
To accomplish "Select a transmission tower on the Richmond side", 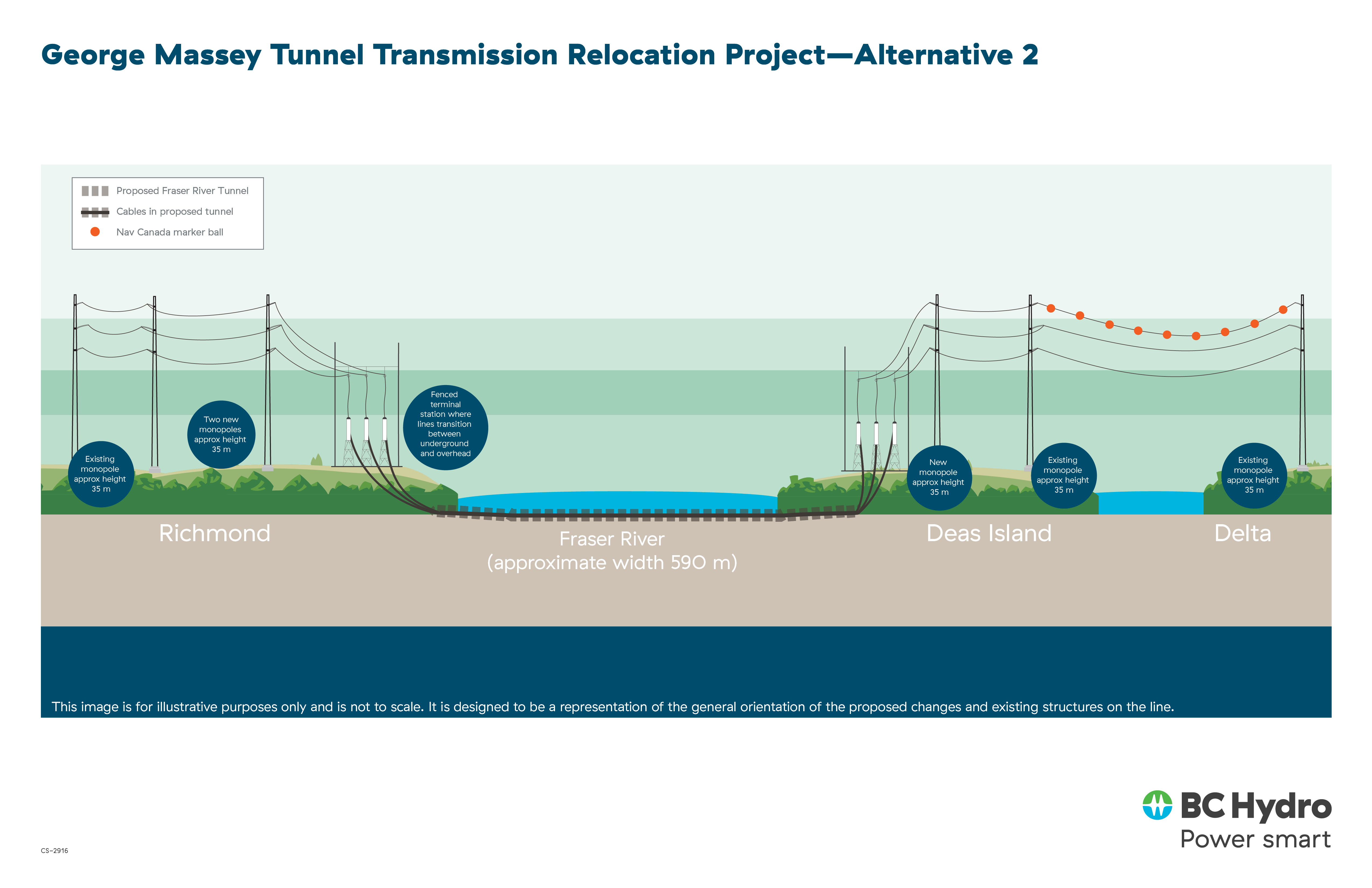I will point(76,375).
